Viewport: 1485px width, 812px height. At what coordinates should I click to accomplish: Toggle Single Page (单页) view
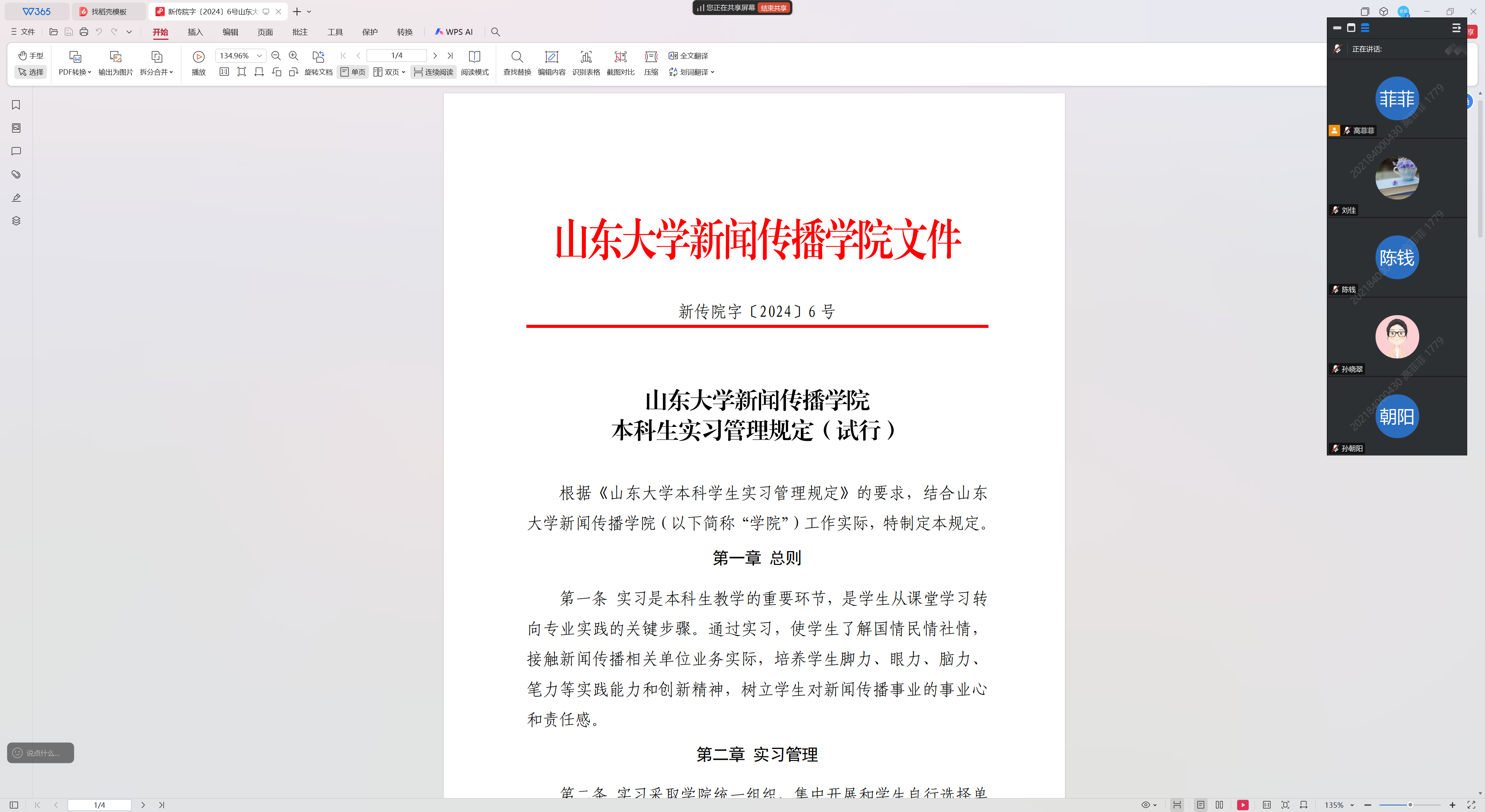point(353,72)
